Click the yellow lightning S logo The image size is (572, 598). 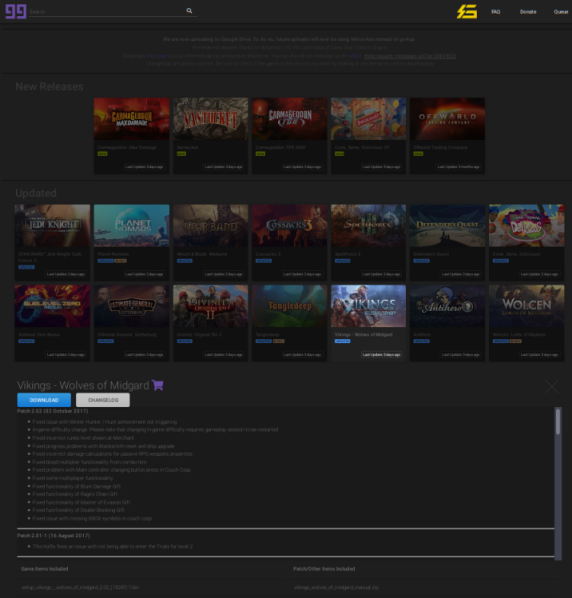pos(467,11)
